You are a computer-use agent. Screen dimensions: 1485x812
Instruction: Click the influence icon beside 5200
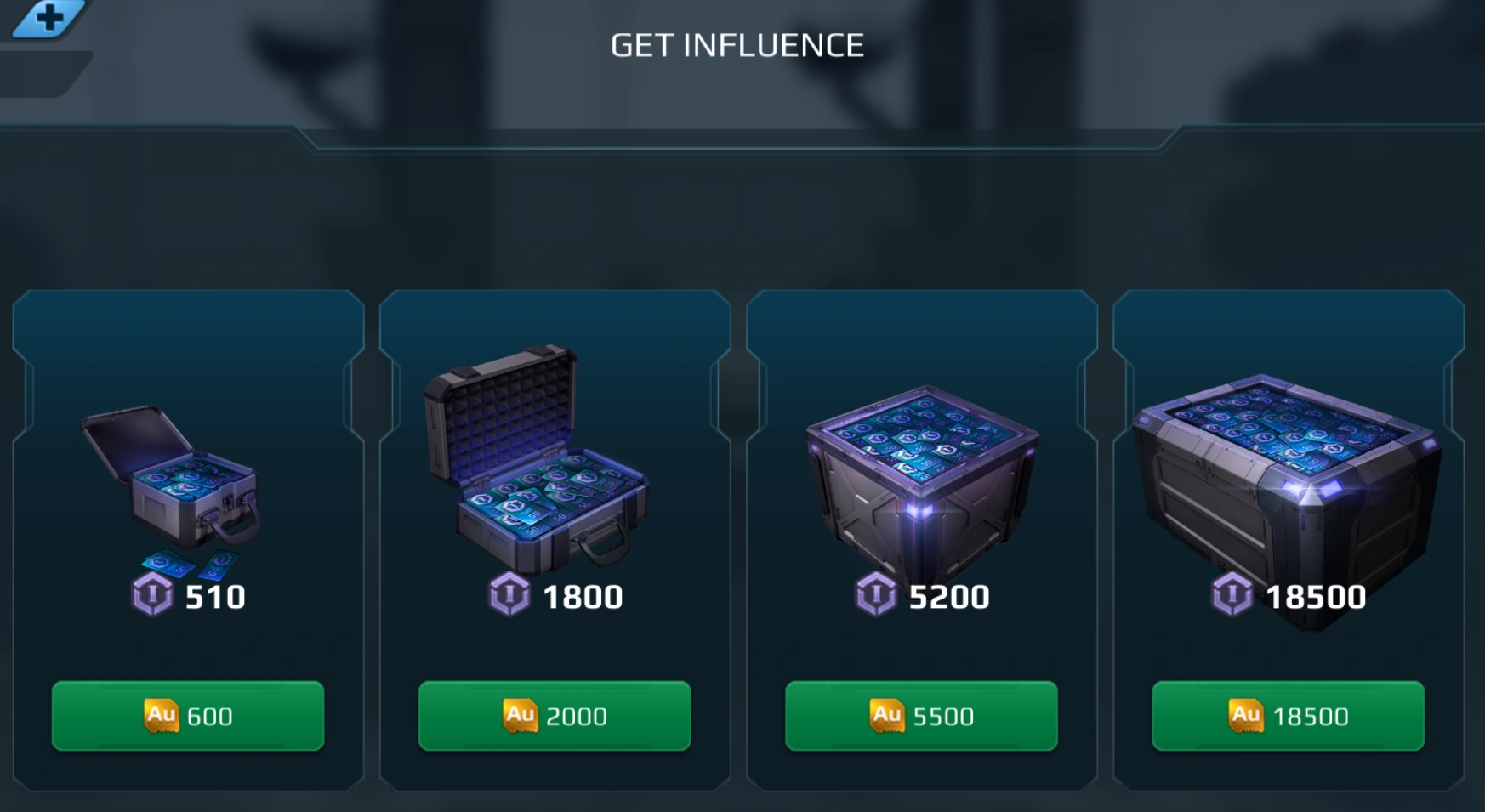pos(876,594)
